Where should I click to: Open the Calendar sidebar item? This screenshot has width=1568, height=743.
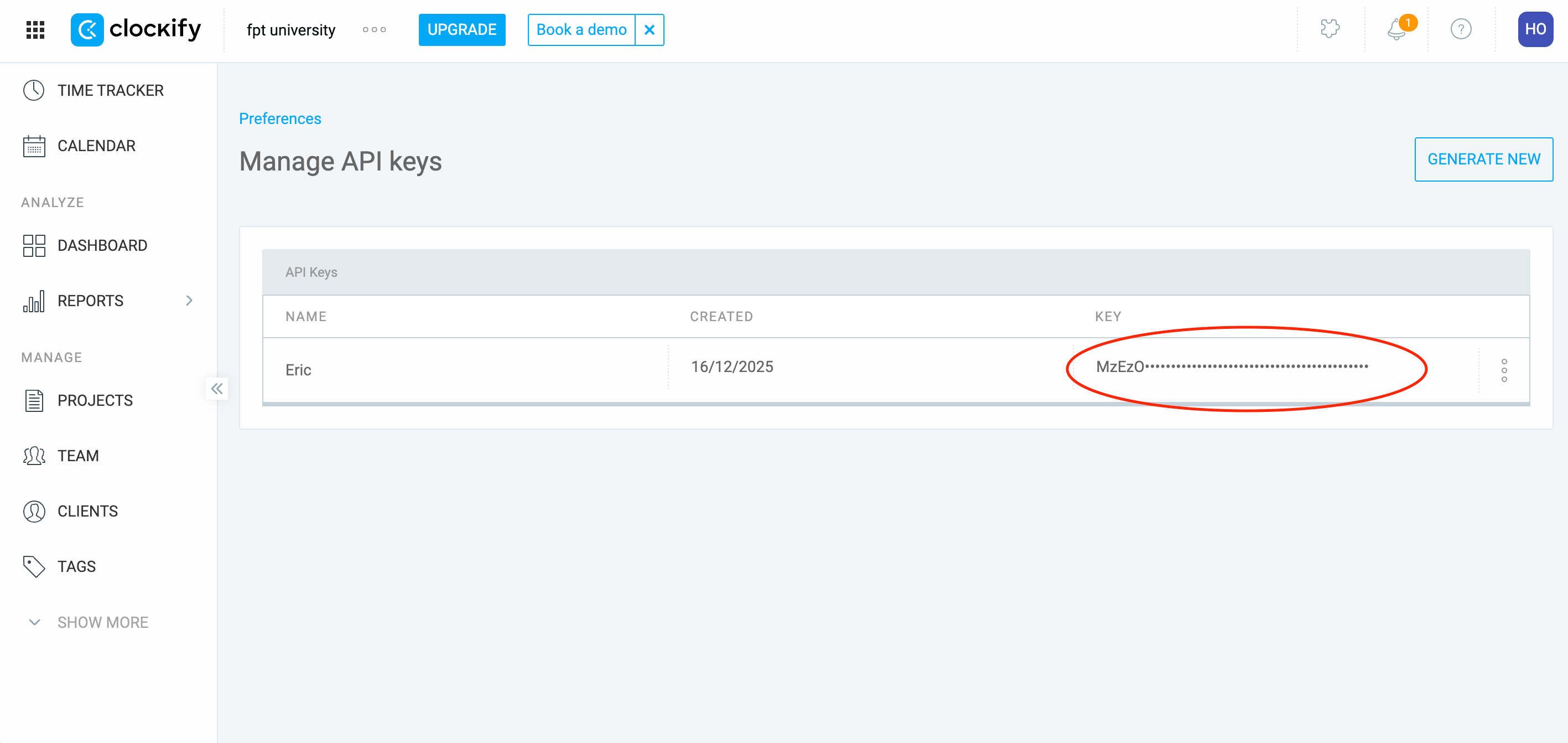pyautogui.click(x=108, y=146)
